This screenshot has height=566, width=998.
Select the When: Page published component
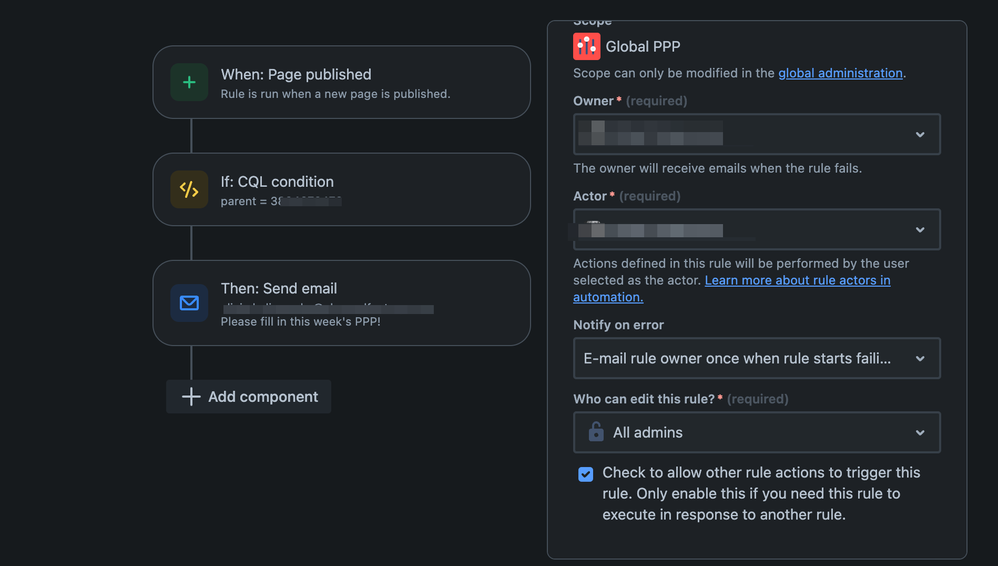[342, 82]
